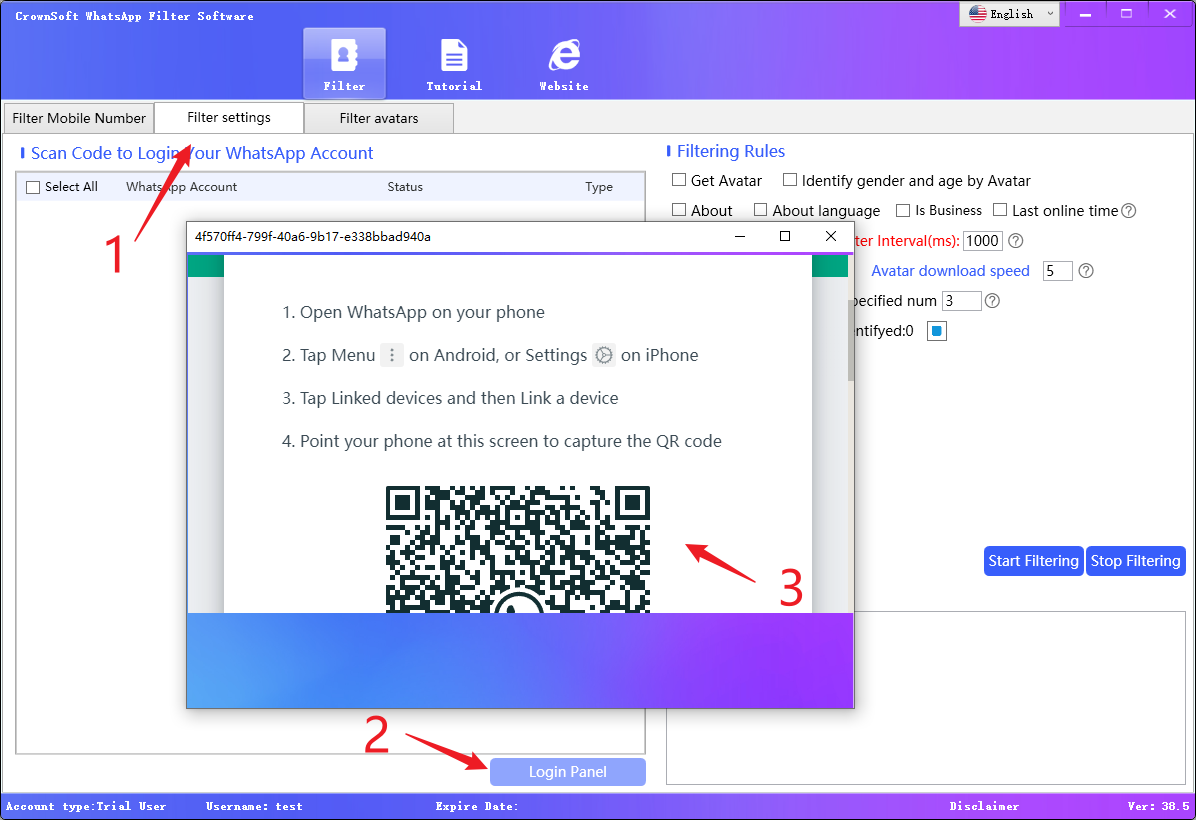Select the Filter settings tab
Viewport: 1196px width, 820px height.
click(229, 117)
